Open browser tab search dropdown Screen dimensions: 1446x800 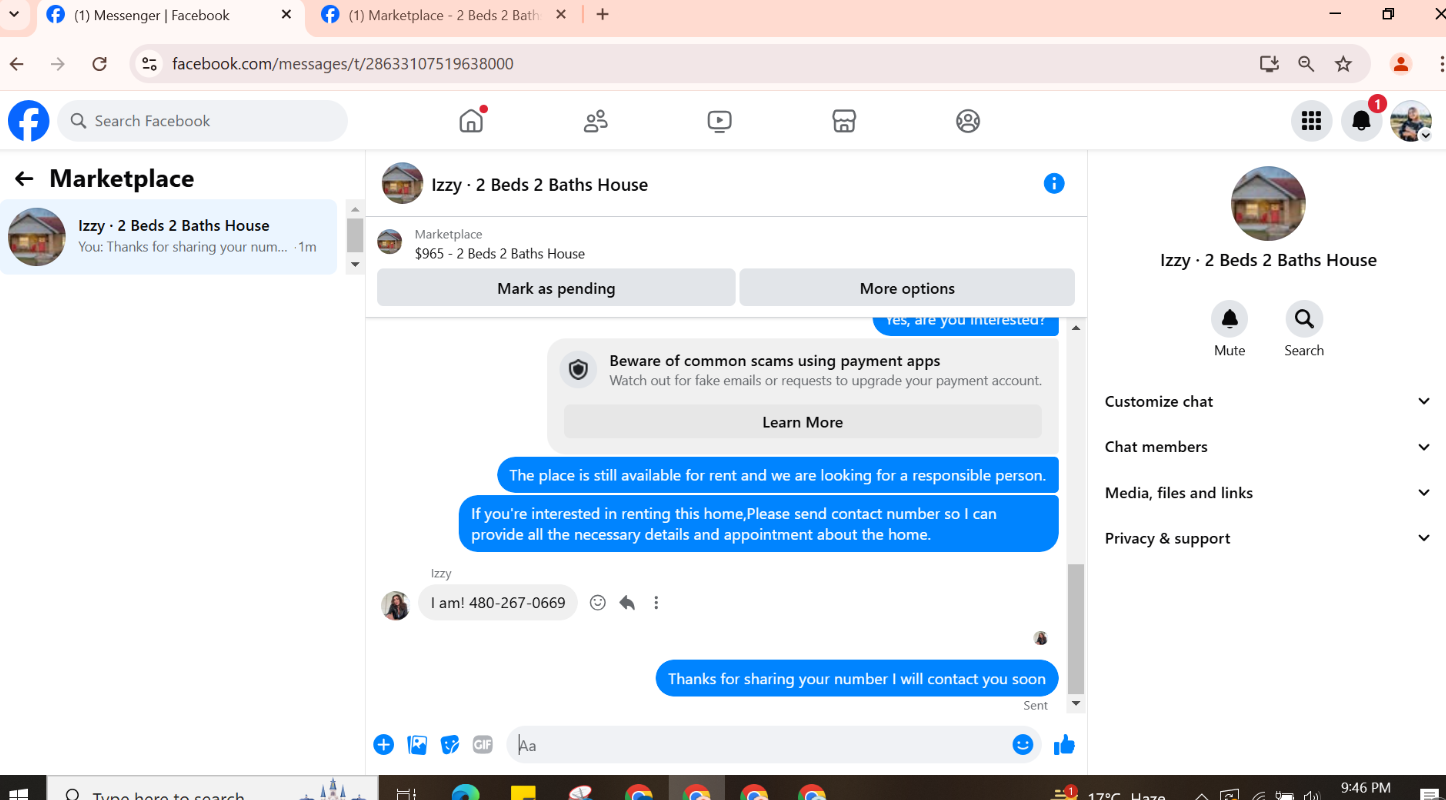tap(14, 15)
